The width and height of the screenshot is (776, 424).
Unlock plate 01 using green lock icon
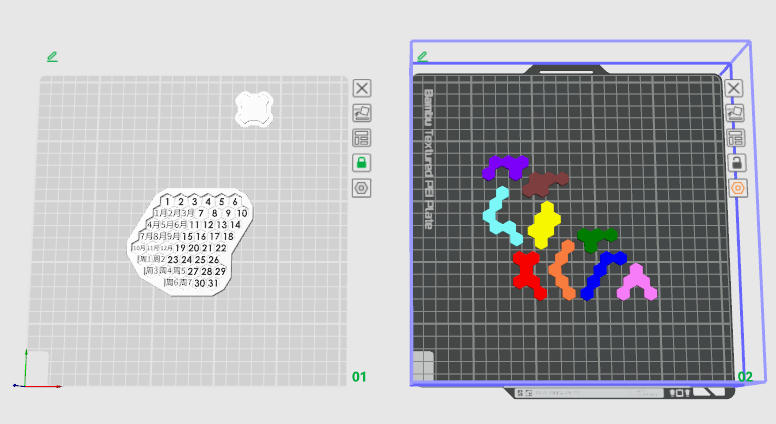pyautogui.click(x=362, y=163)
